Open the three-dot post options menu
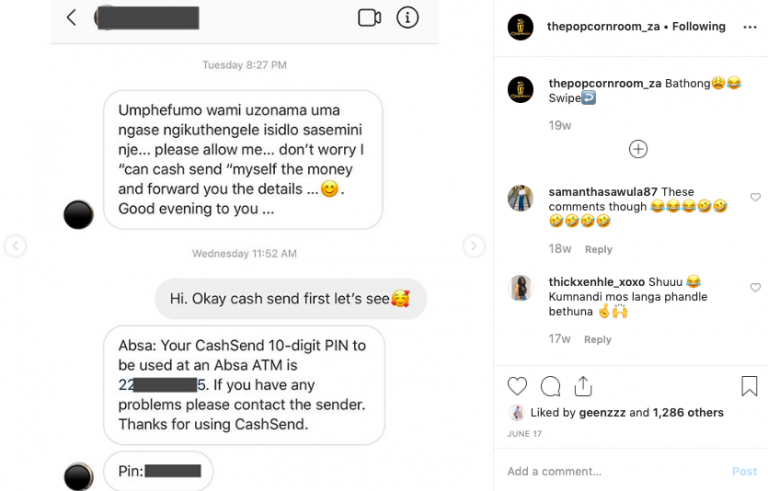 [x=750, y=27]
